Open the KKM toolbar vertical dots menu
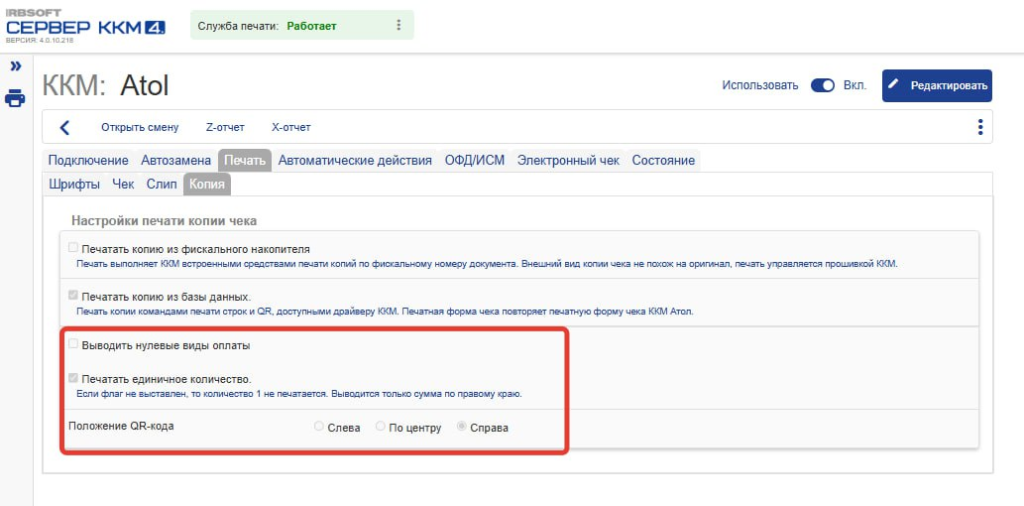Viewport: 1024px width, 506px height. (x=980, y=127)
